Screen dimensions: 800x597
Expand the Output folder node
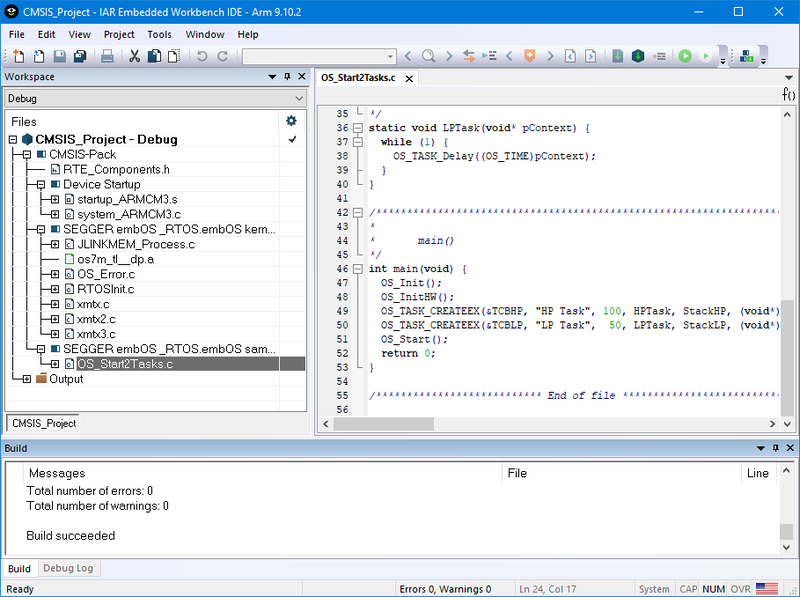point(26,378)
